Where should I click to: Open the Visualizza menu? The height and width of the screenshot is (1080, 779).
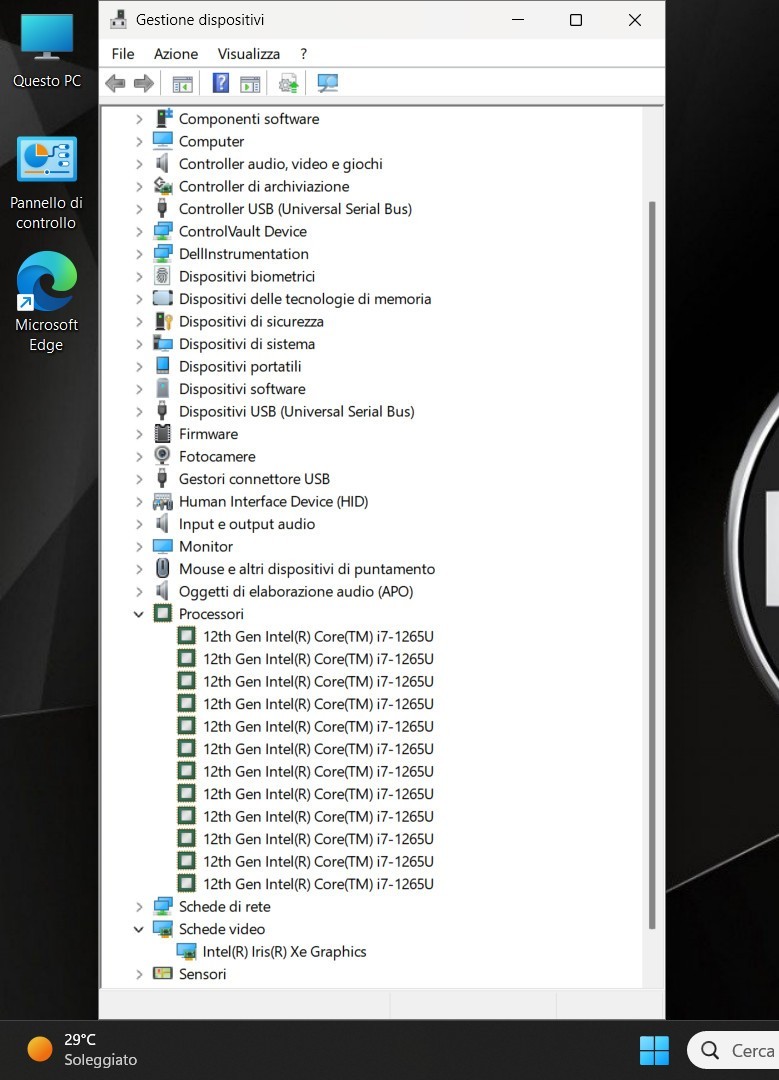(249, 54)
